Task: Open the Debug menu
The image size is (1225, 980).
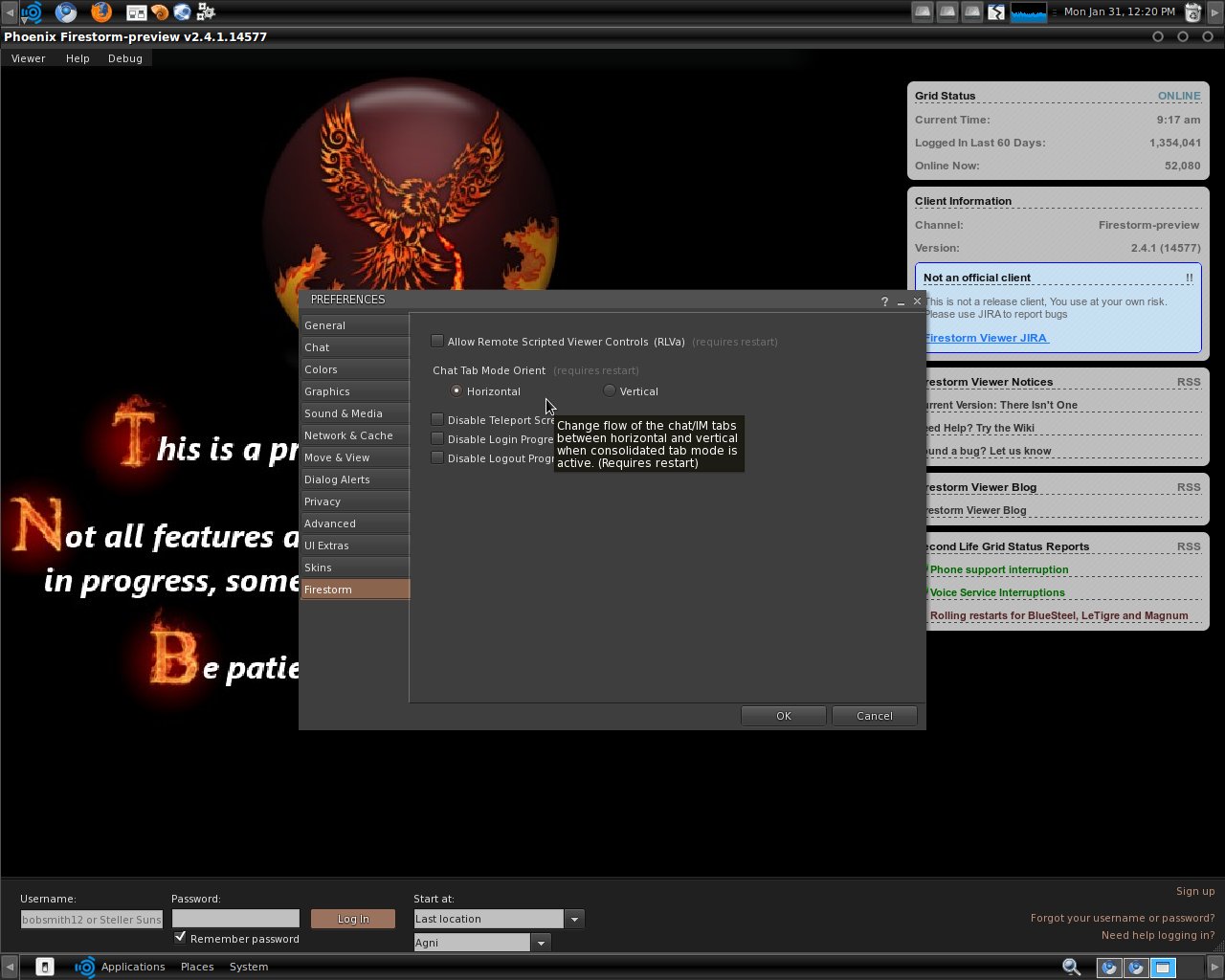Action: click(125, 58)
